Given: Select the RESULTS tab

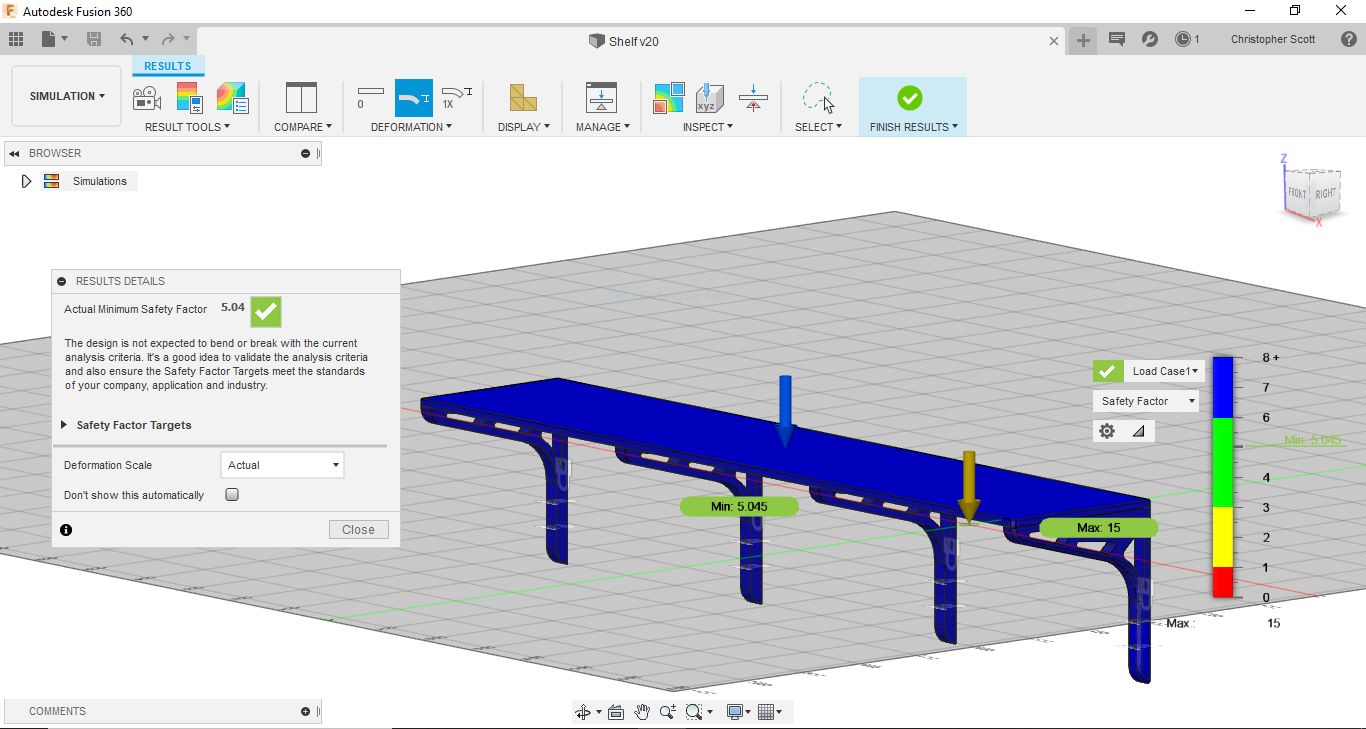Looking at the screenshot, I should 167,66.
